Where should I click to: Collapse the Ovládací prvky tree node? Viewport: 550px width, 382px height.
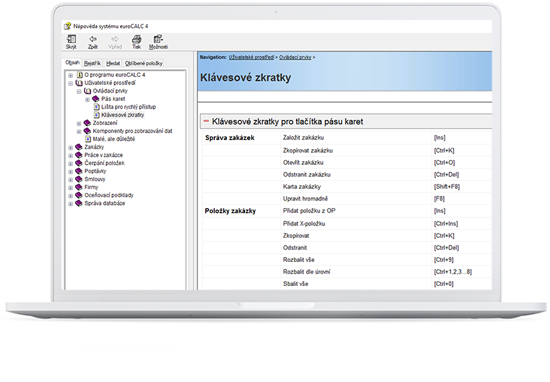tap(79, 91)
